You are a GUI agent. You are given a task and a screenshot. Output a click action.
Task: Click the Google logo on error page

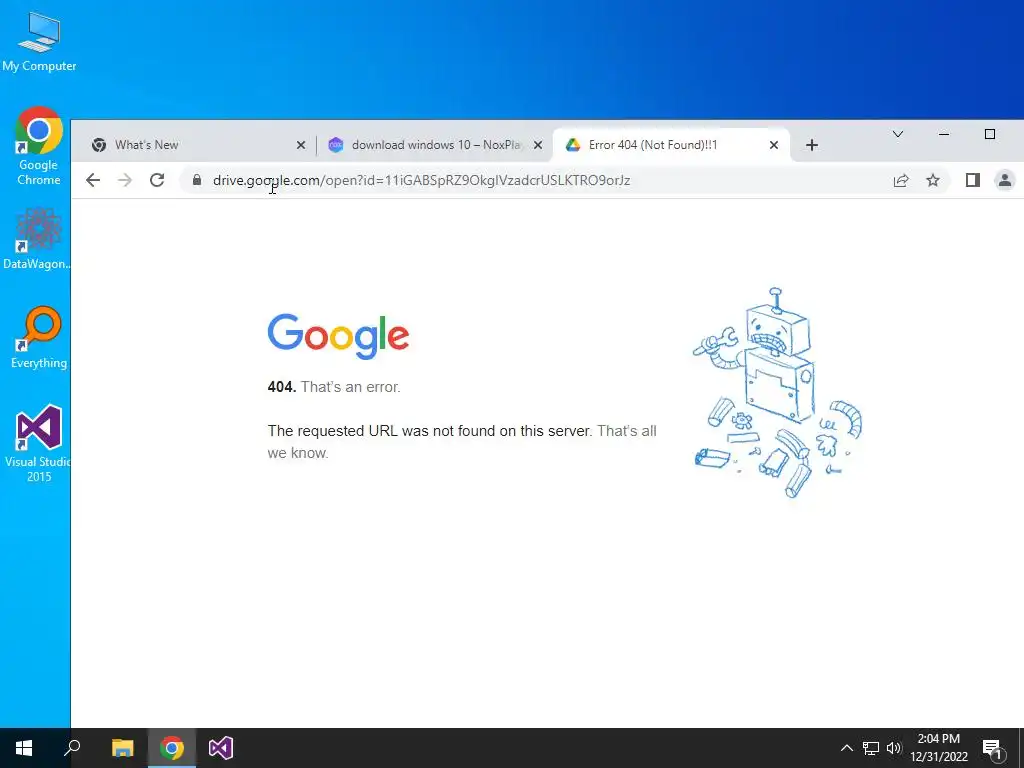tap(338, 336)
